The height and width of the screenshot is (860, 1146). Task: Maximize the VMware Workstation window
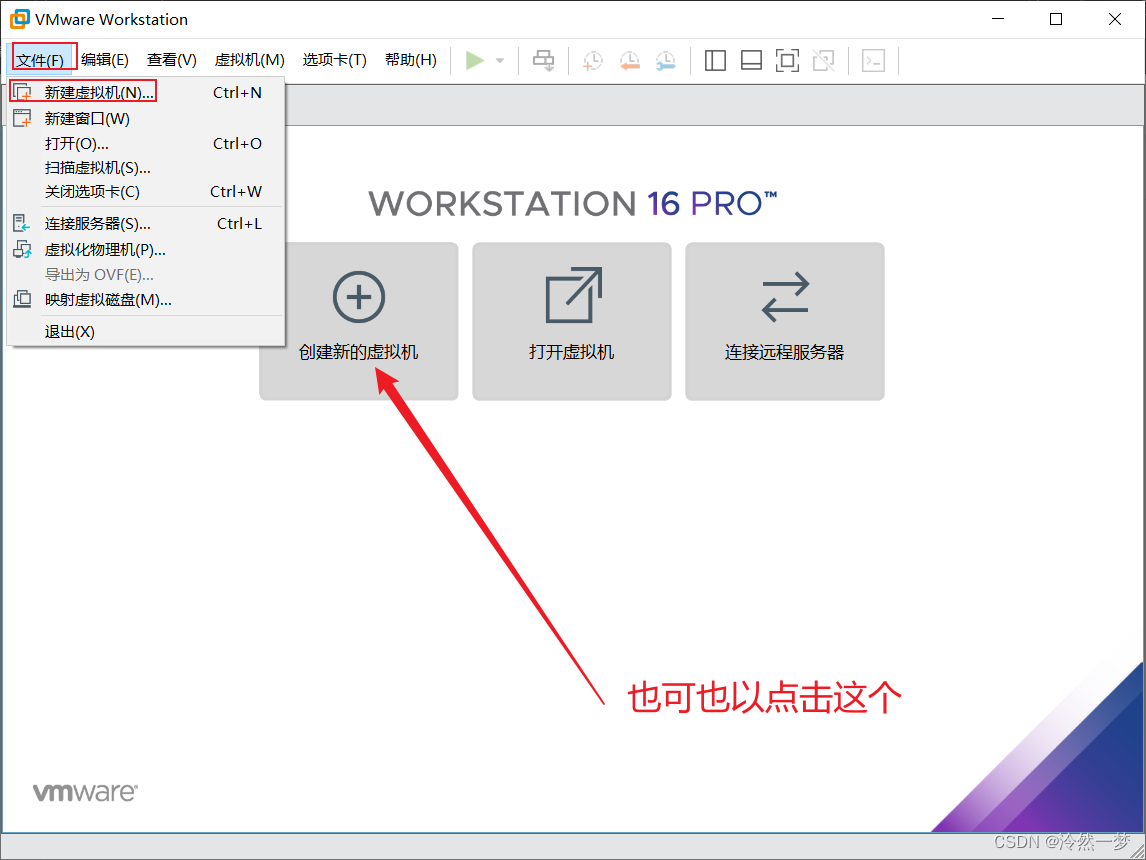1056,19
